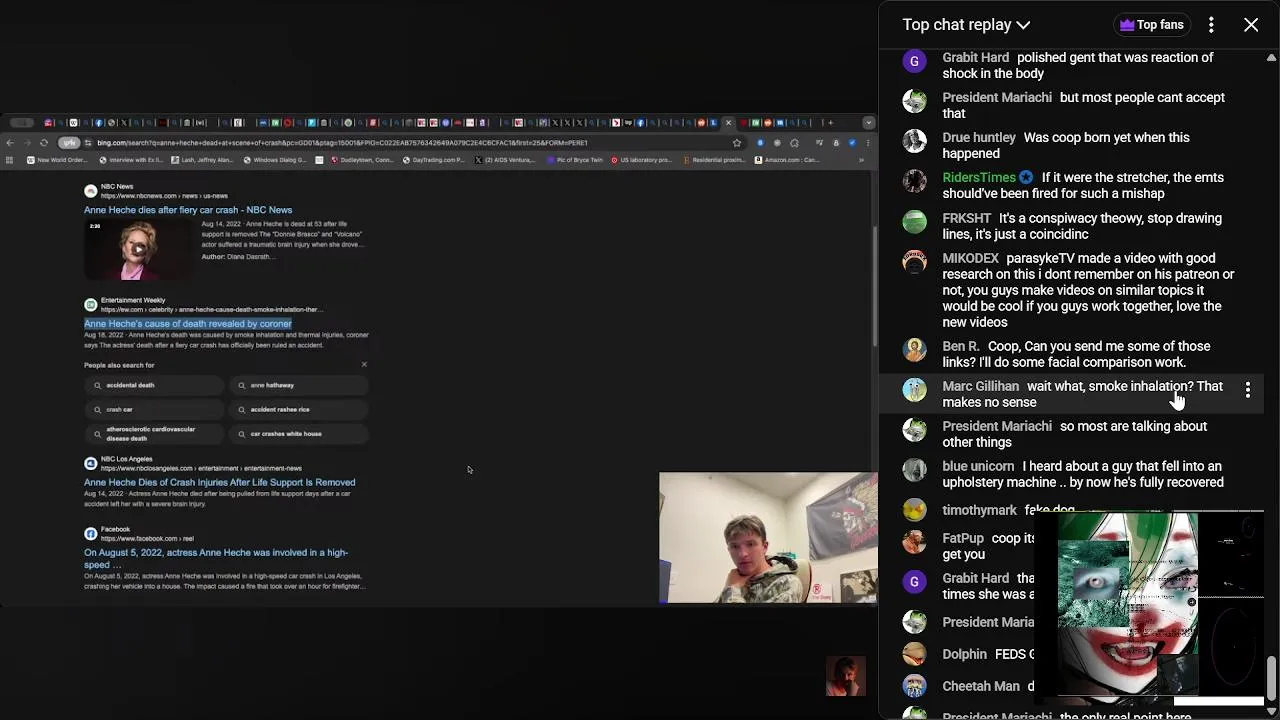Image resolution: width=1280 pixels, height=720 pixels.
Task: Click Drue huntley's profile avatar
Action: (x=914, y=141)
